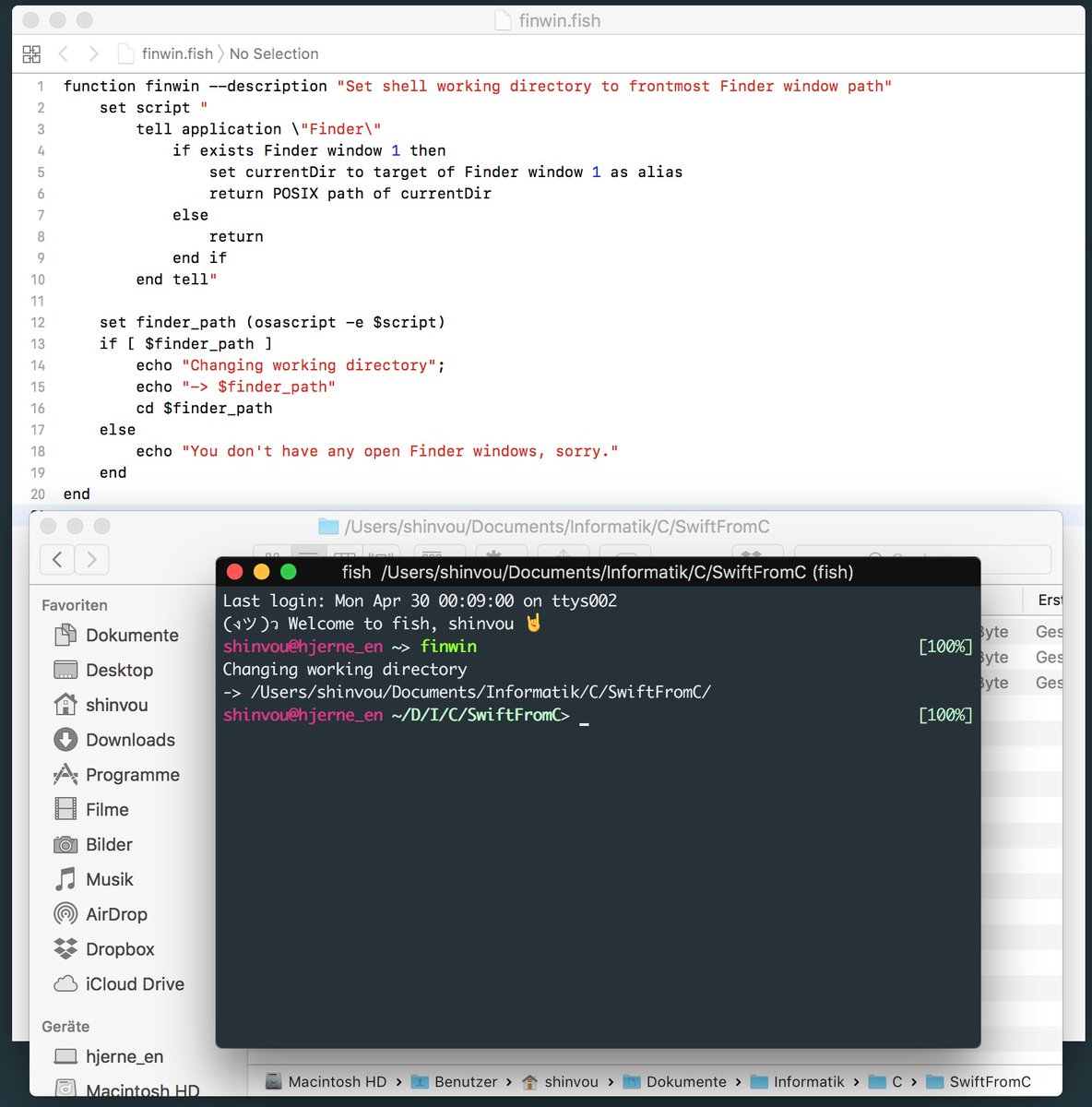The image size is (1092, 1107).
Task: Select Dokumente in the Finder path bar
Action: [x=674, y=1082]
